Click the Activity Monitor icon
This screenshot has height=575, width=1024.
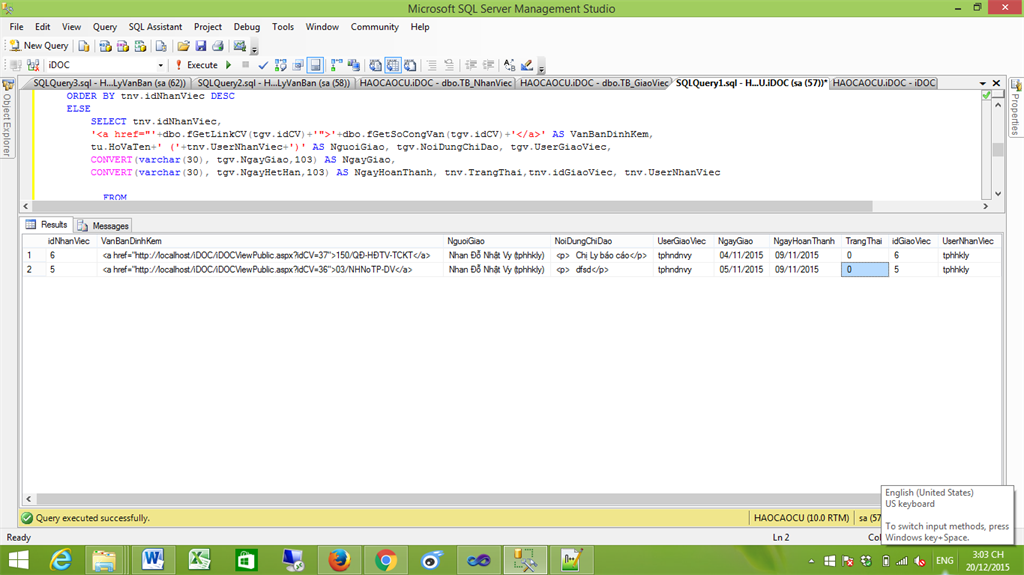click(240, 46)
